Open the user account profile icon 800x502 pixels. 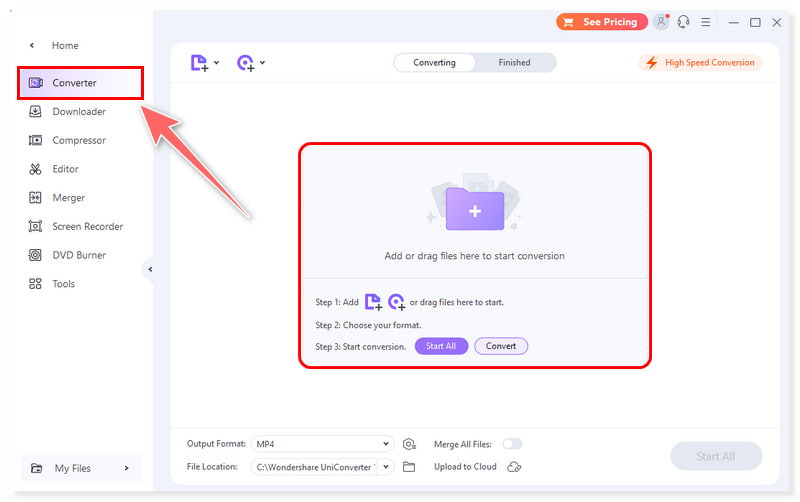pos(661,22)
